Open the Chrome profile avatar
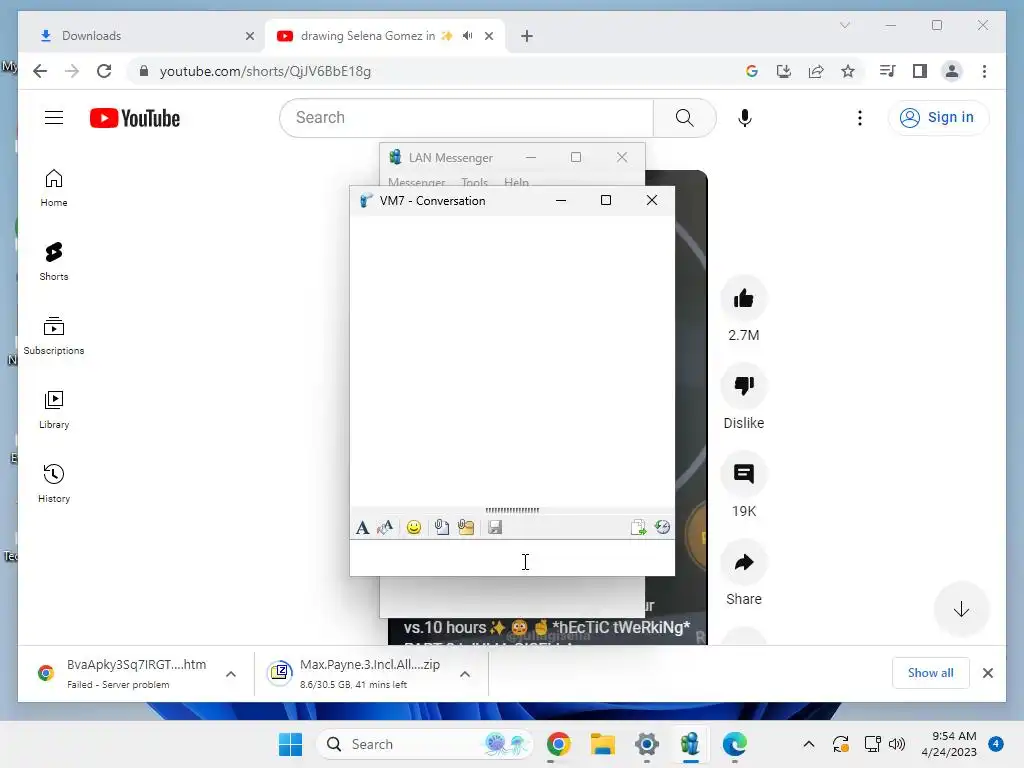 952,71
